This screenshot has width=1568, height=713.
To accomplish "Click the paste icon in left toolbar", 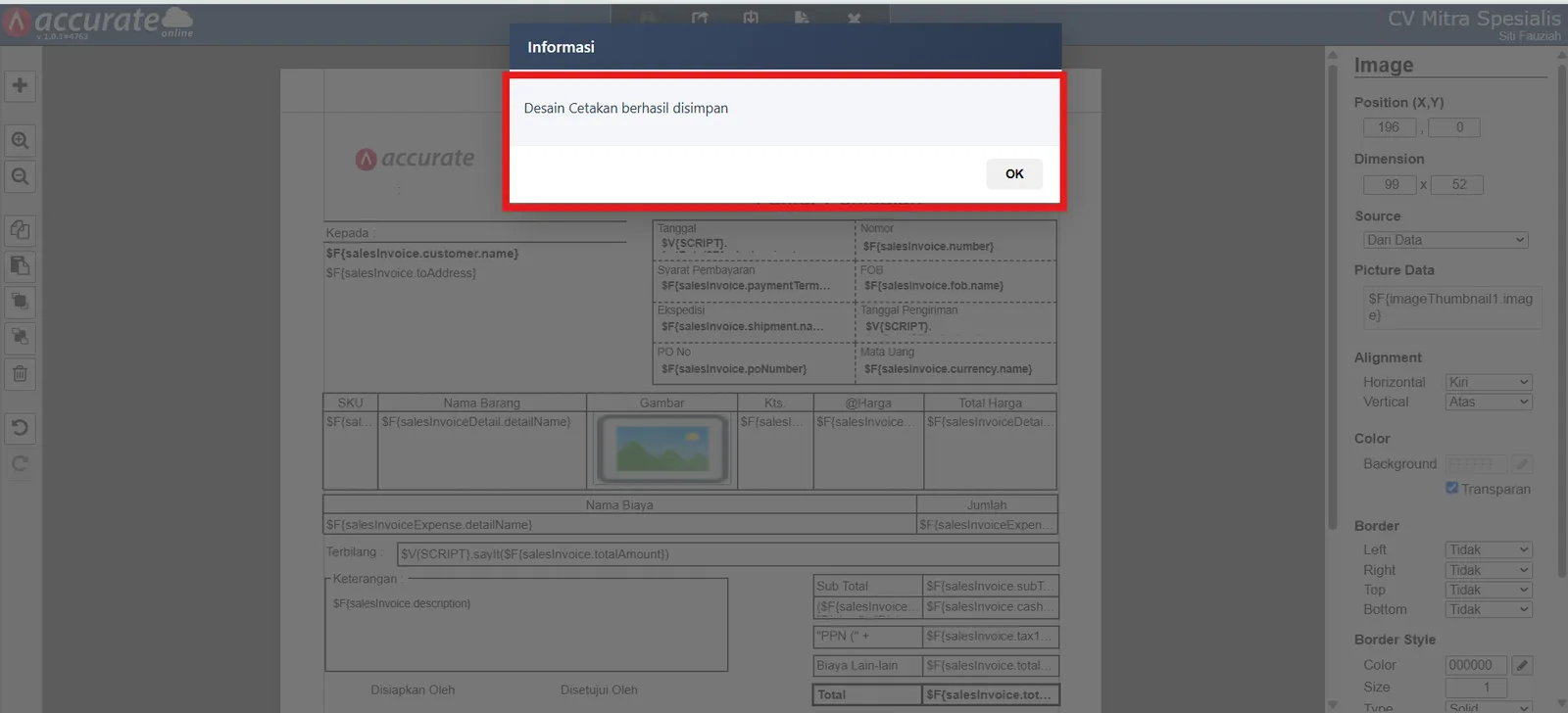I will (x=20, y=265).
